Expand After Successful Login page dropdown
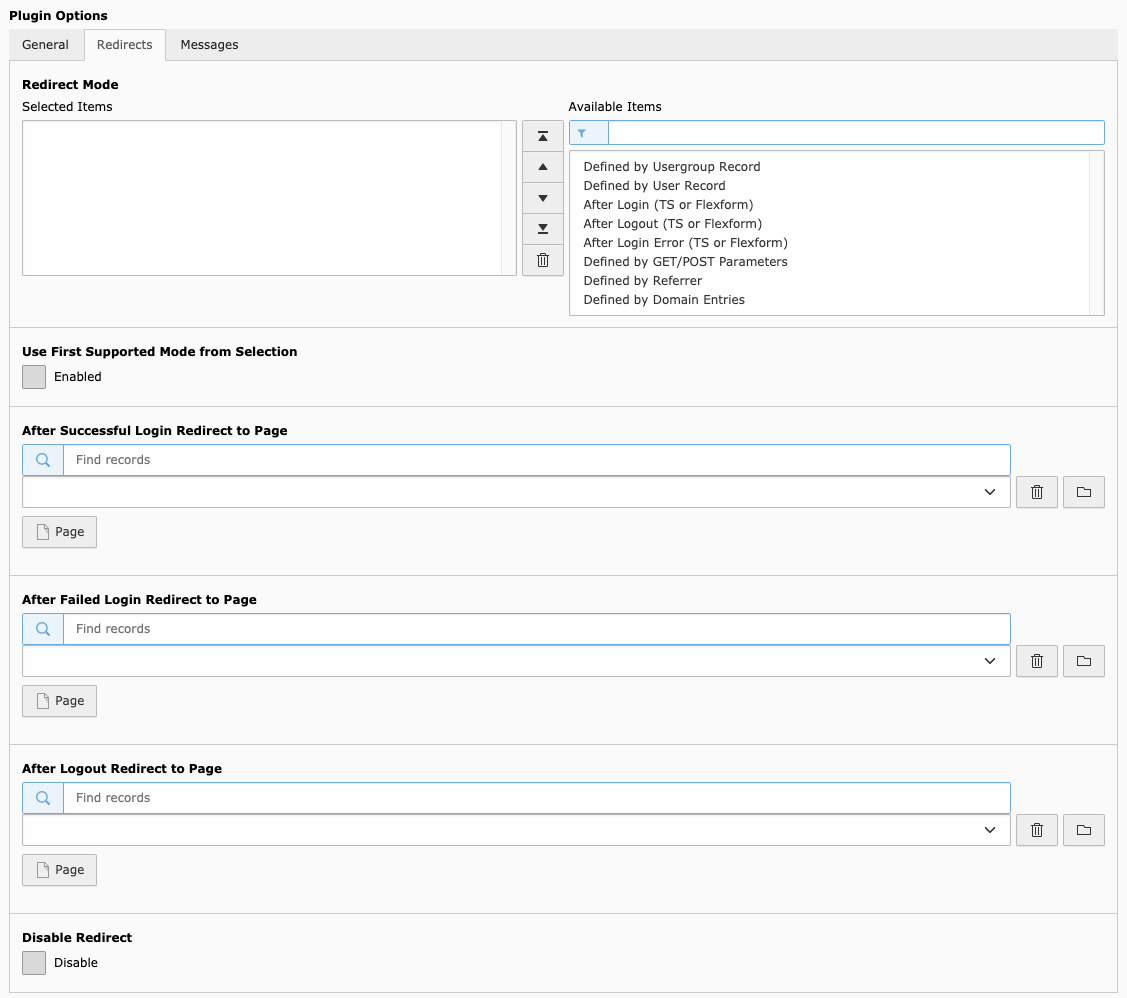The image size is (1127, 998). [989, 491]
